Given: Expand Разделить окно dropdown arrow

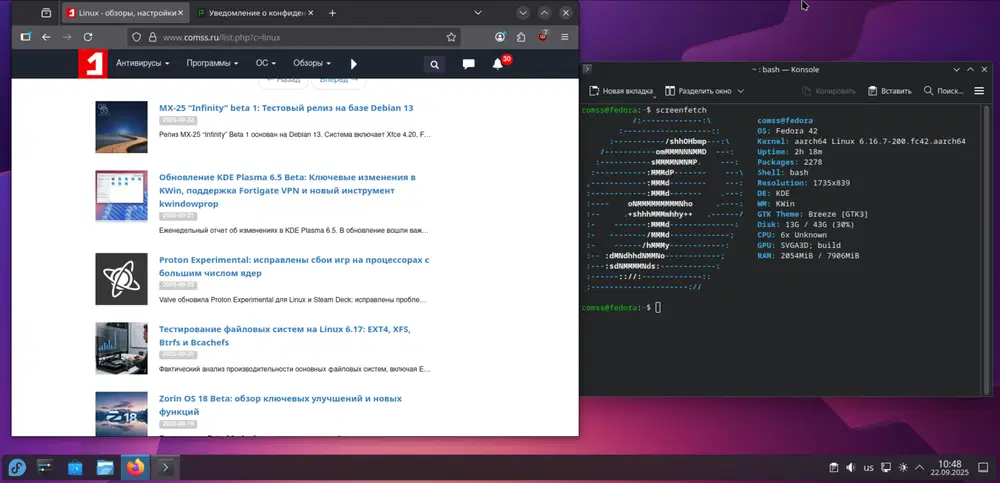Looking at the screenshot, I should point(740,91).
